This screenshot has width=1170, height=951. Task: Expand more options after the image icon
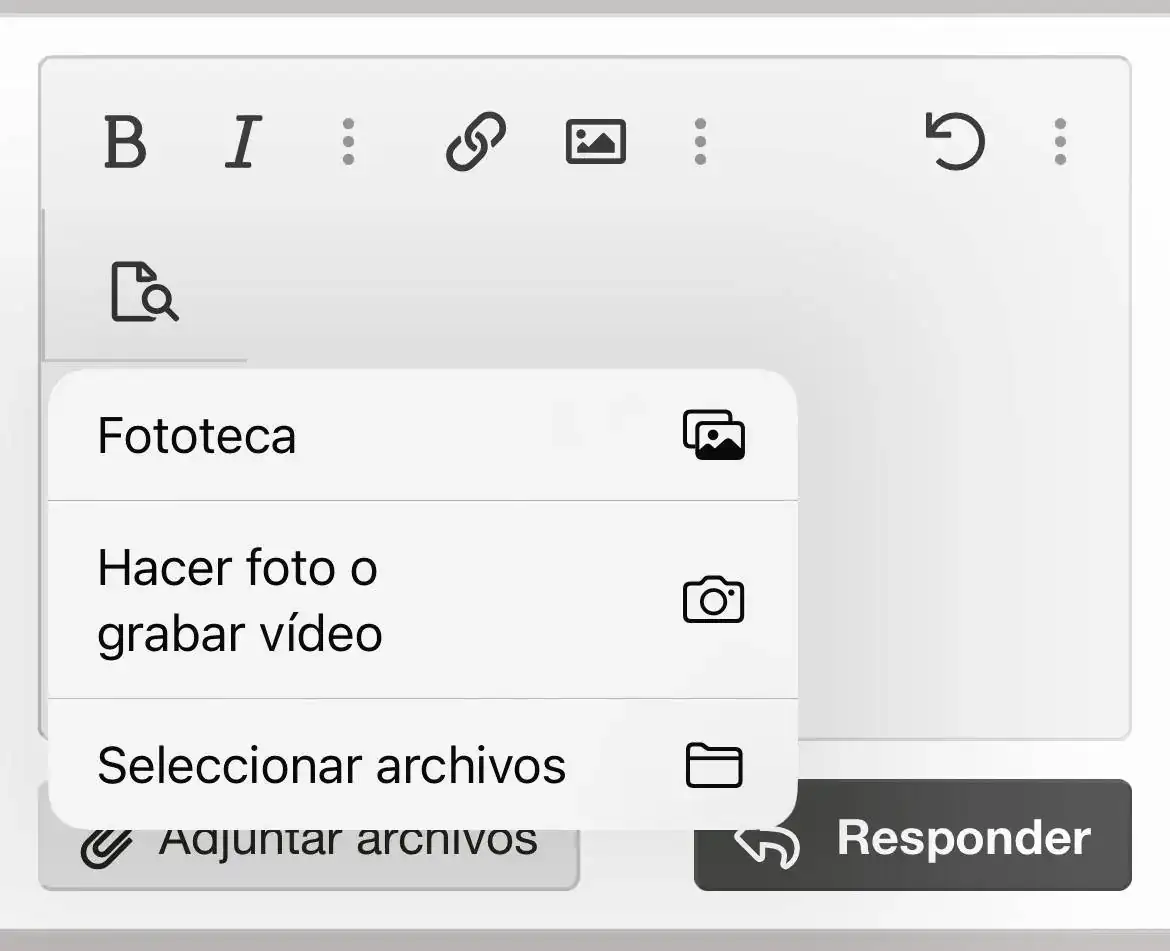coord(700,142)
